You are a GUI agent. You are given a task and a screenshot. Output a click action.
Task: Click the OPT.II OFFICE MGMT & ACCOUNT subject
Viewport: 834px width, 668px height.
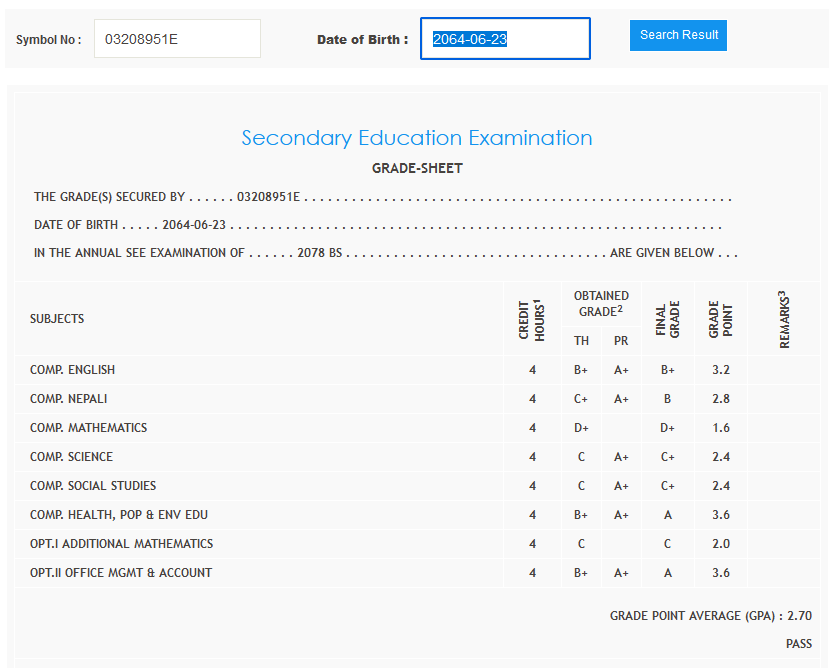[x=120, y=573]
